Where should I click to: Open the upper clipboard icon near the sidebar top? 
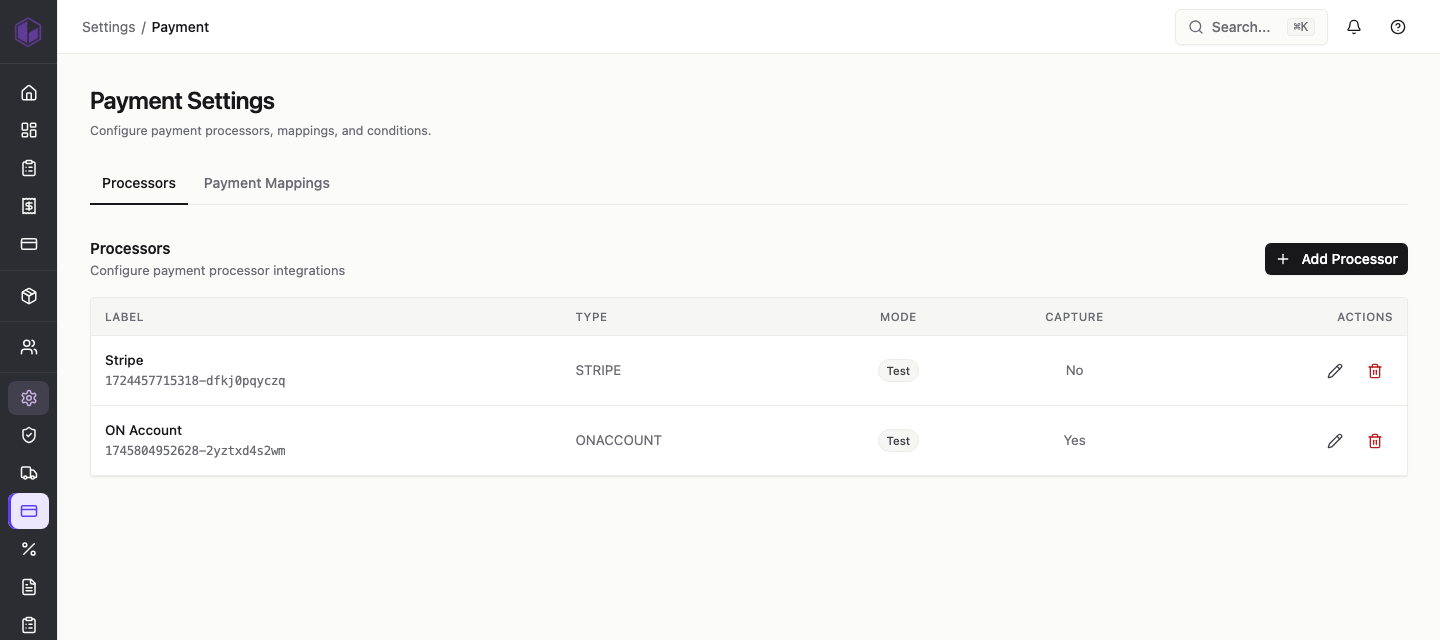29,168
